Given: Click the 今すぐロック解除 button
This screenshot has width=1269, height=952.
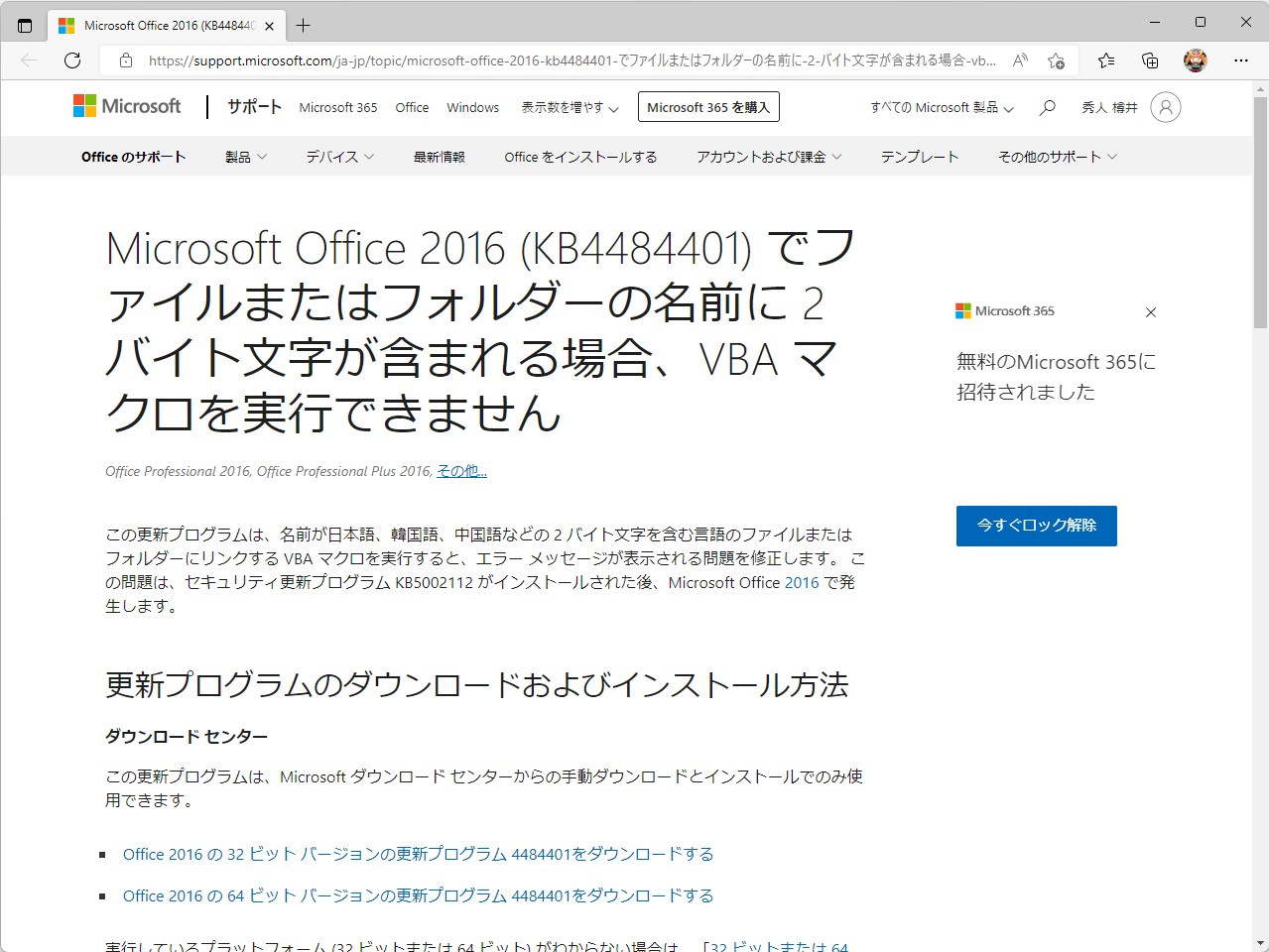Looking at the screenshot, I should pos(1036,527).
